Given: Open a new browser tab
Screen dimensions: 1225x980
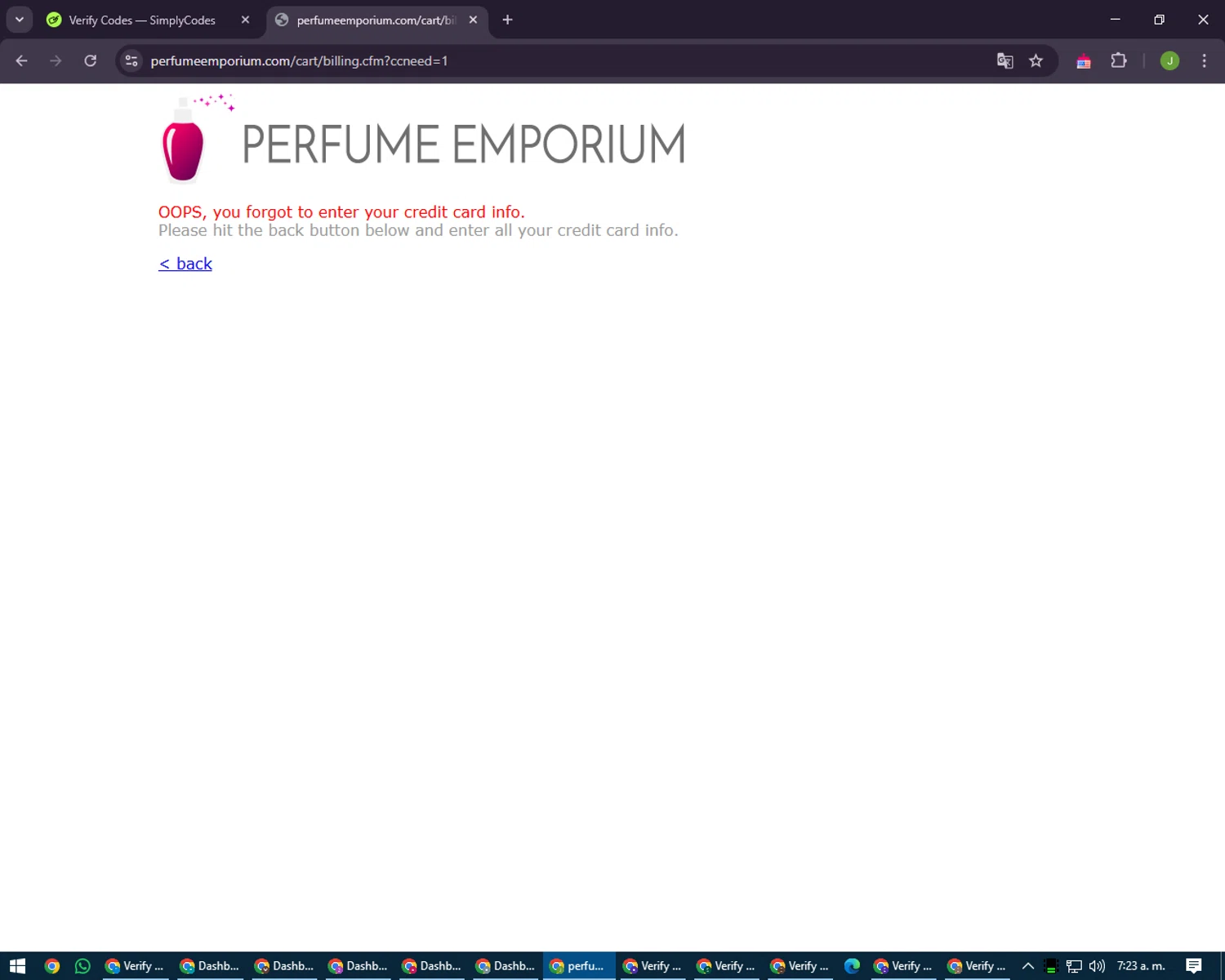Looking at the screenshot, I should coord(507,20).
